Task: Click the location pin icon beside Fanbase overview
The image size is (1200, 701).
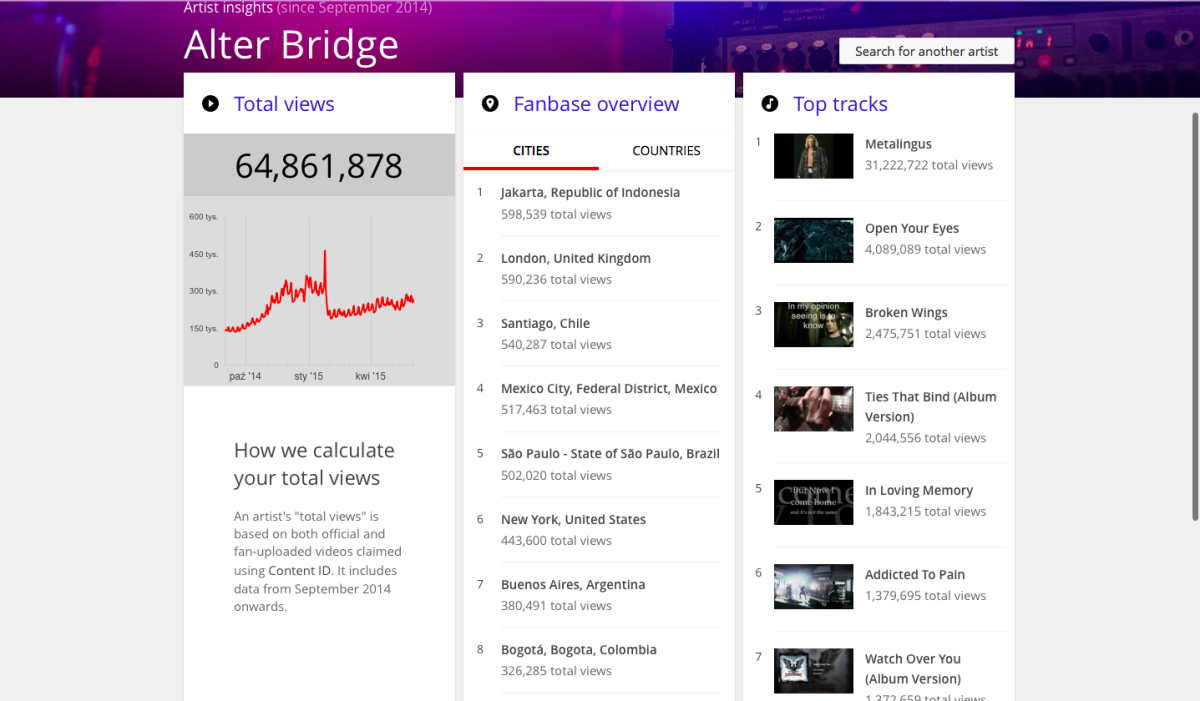Action: pos(490,103)
